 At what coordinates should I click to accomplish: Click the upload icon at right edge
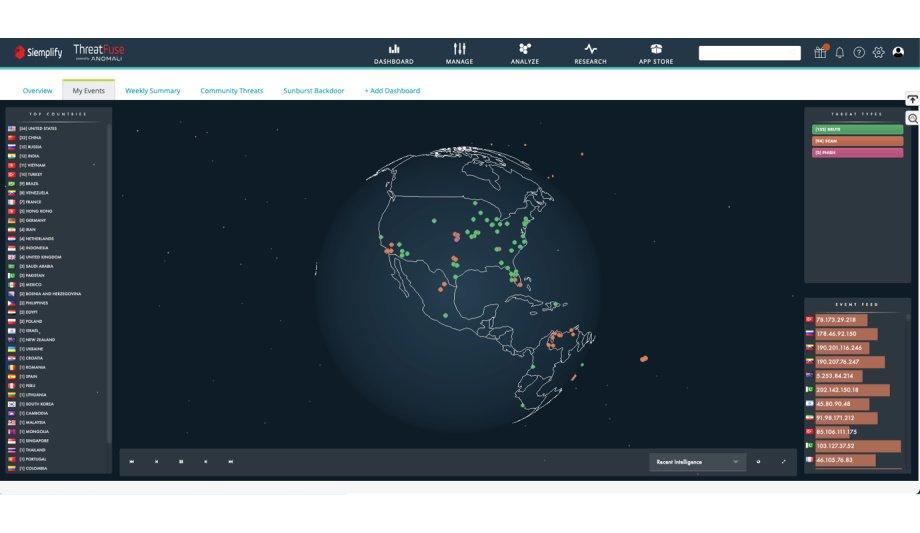coord(912,100)
